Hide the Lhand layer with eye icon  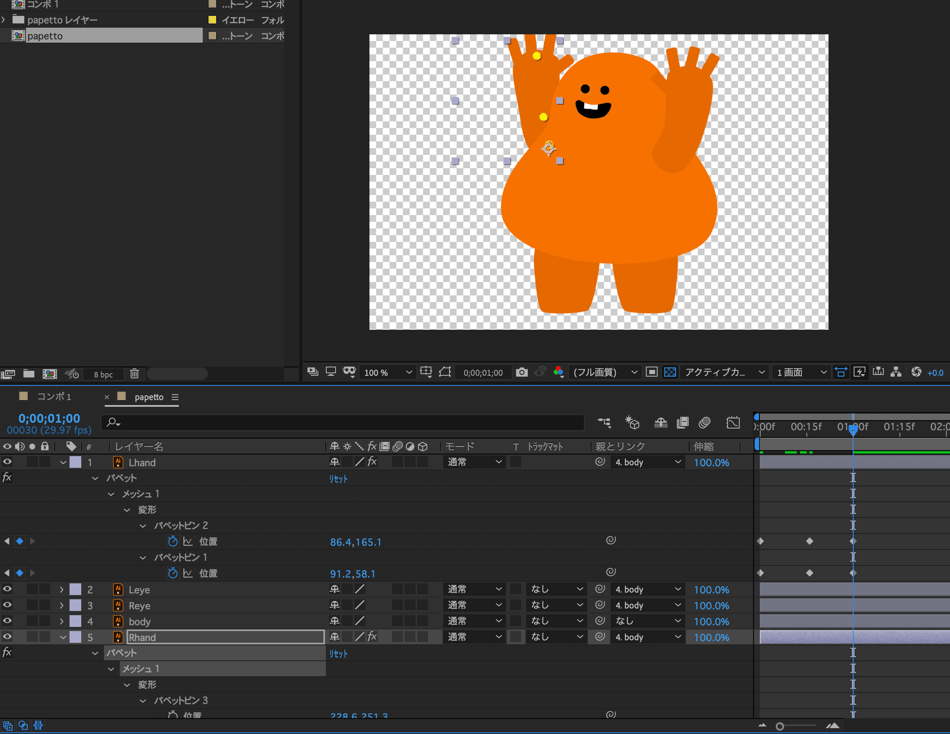point(7,462)
